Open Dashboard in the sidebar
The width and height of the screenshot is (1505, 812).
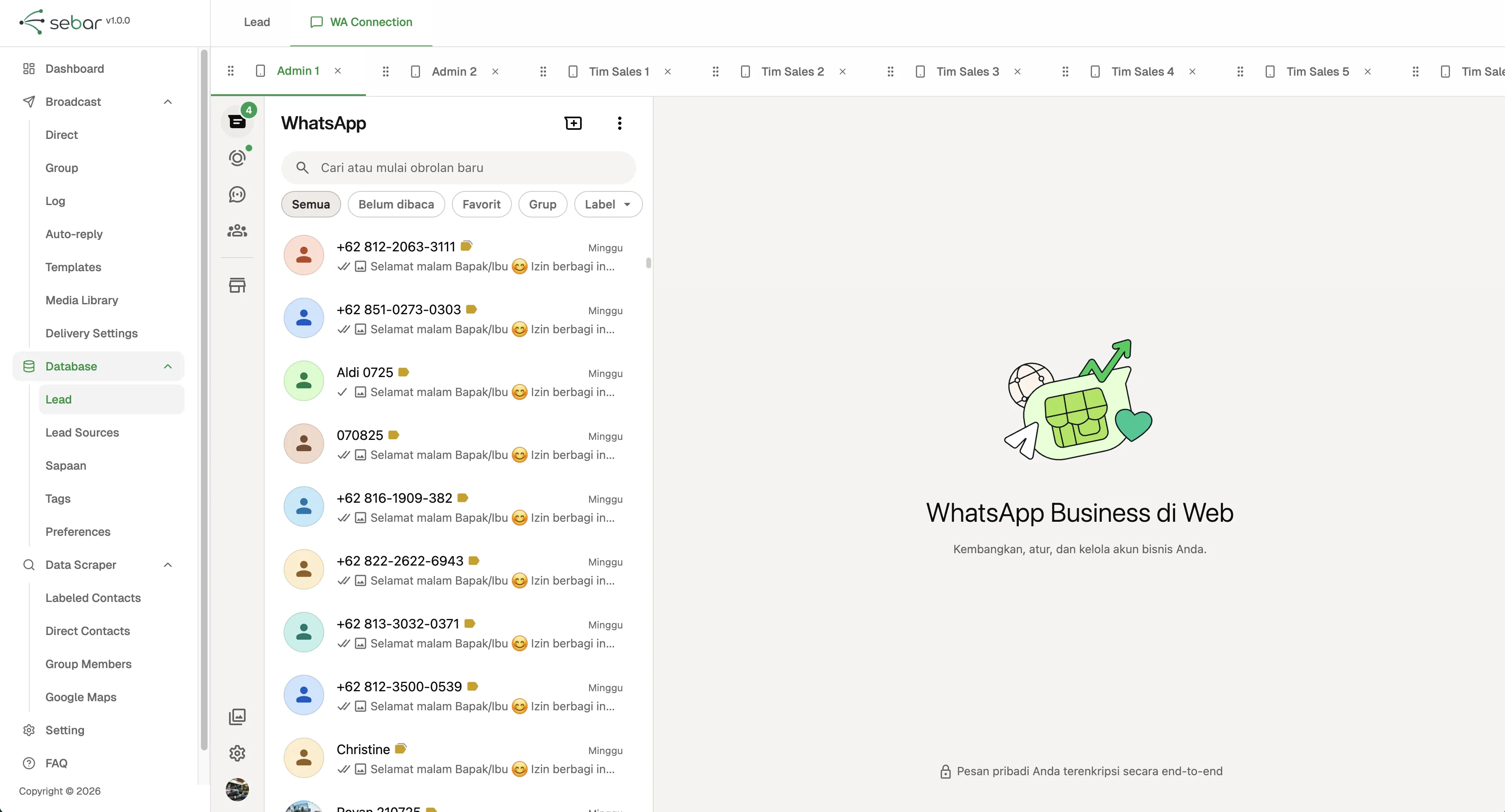click(75, 69)
